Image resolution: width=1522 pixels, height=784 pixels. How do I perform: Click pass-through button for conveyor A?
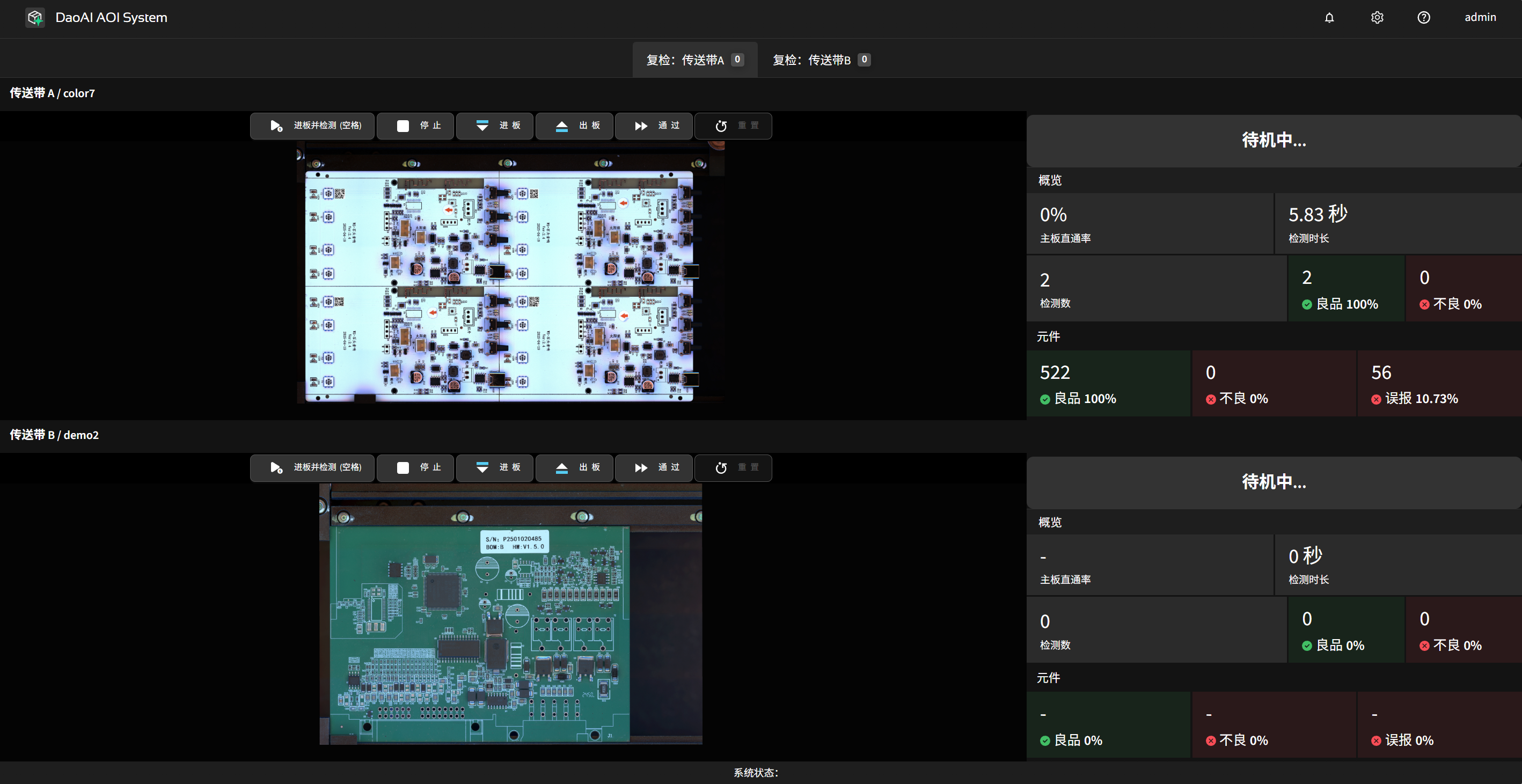click(654, 126)
